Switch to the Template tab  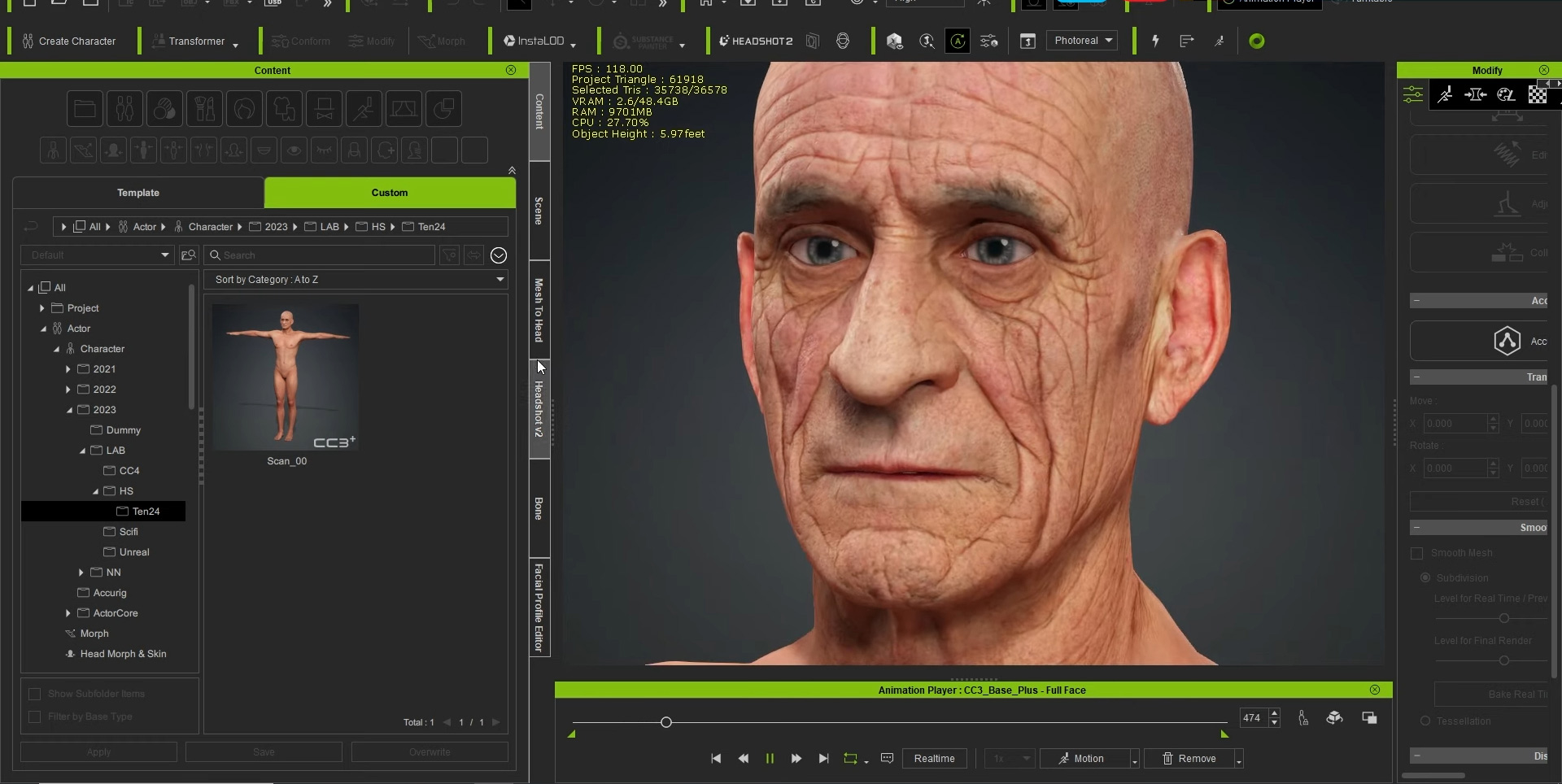[x=138, y=193]
